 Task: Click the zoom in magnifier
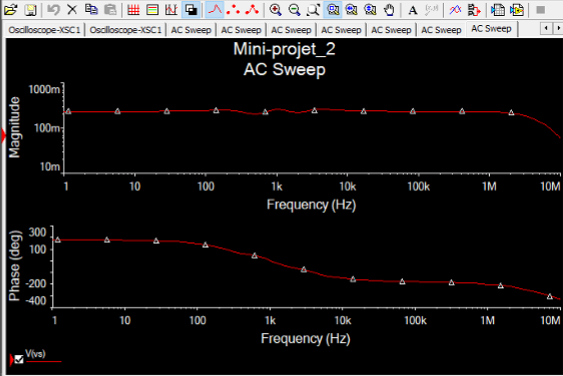click(x=275, y=10)
